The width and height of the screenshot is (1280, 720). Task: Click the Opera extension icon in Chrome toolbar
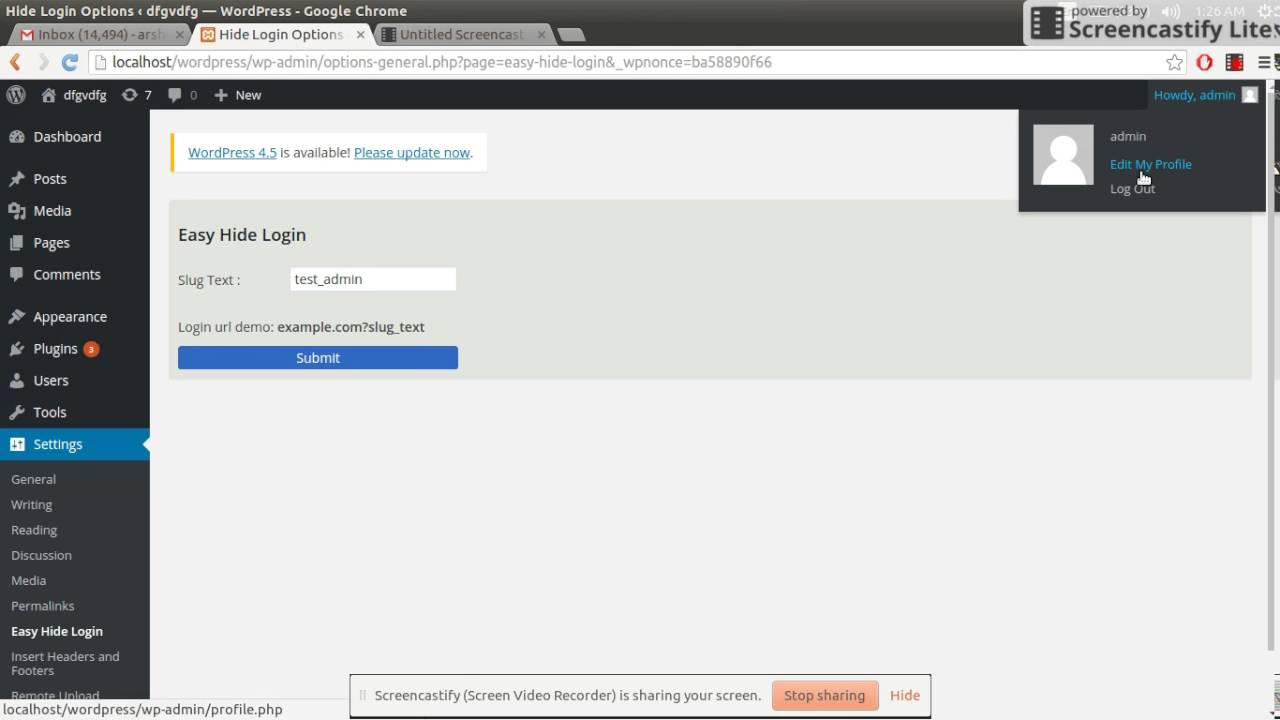(1204, 62)
